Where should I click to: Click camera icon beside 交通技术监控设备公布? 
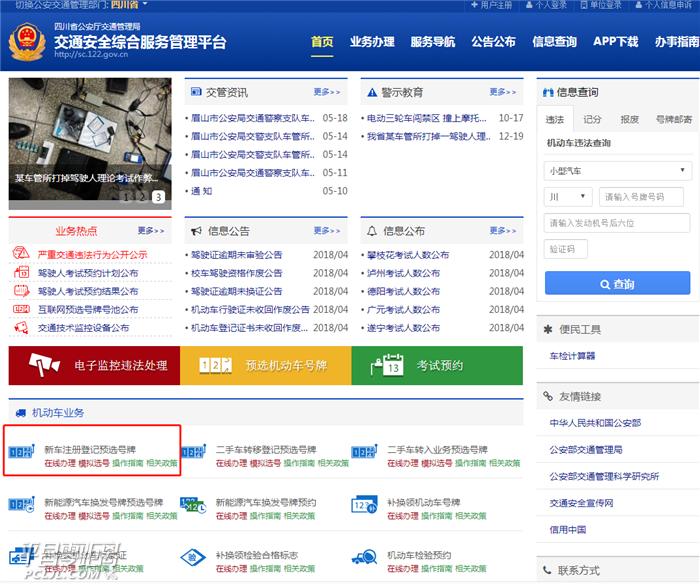(x=21, y=327)
